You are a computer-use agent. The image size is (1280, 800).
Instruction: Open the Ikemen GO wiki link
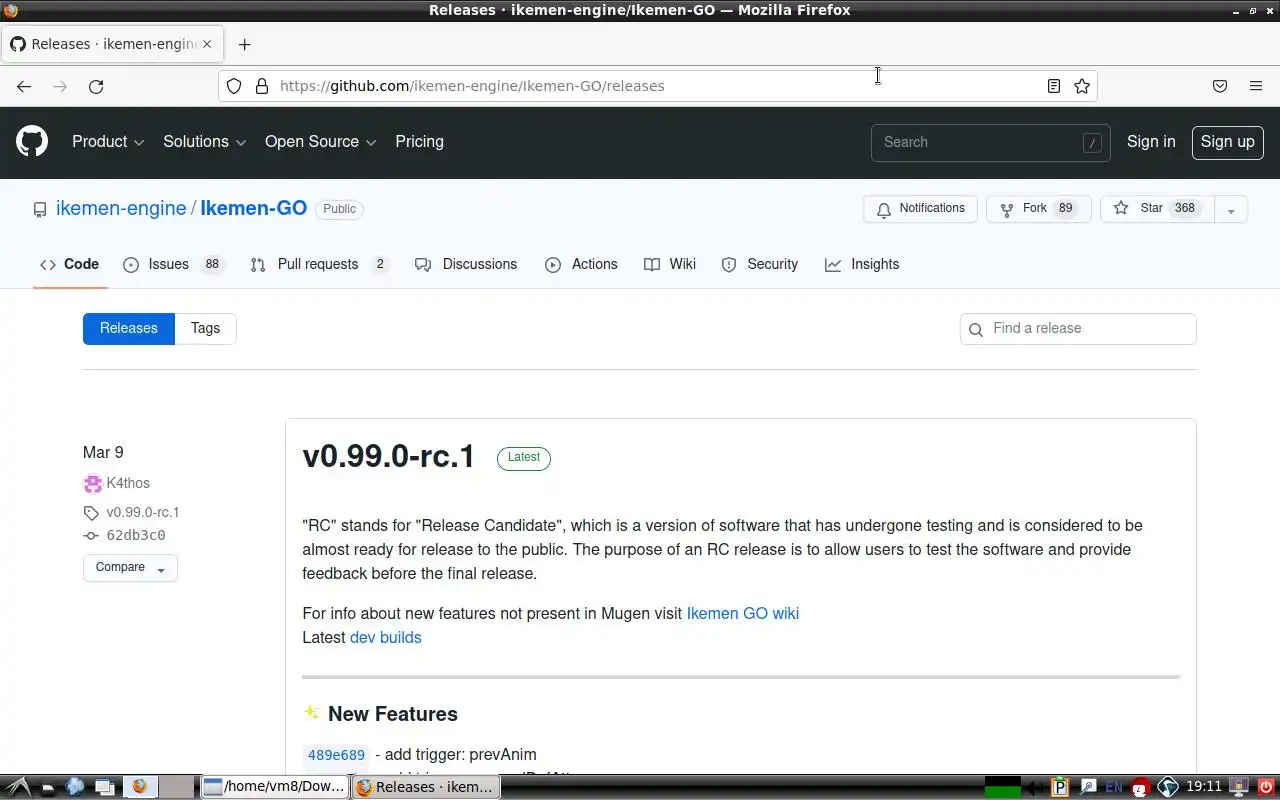(743, 614)
